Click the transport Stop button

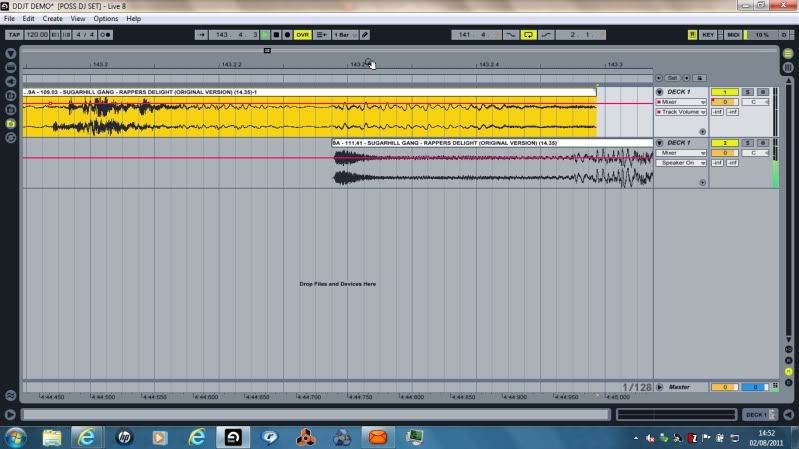click(276, 34)
